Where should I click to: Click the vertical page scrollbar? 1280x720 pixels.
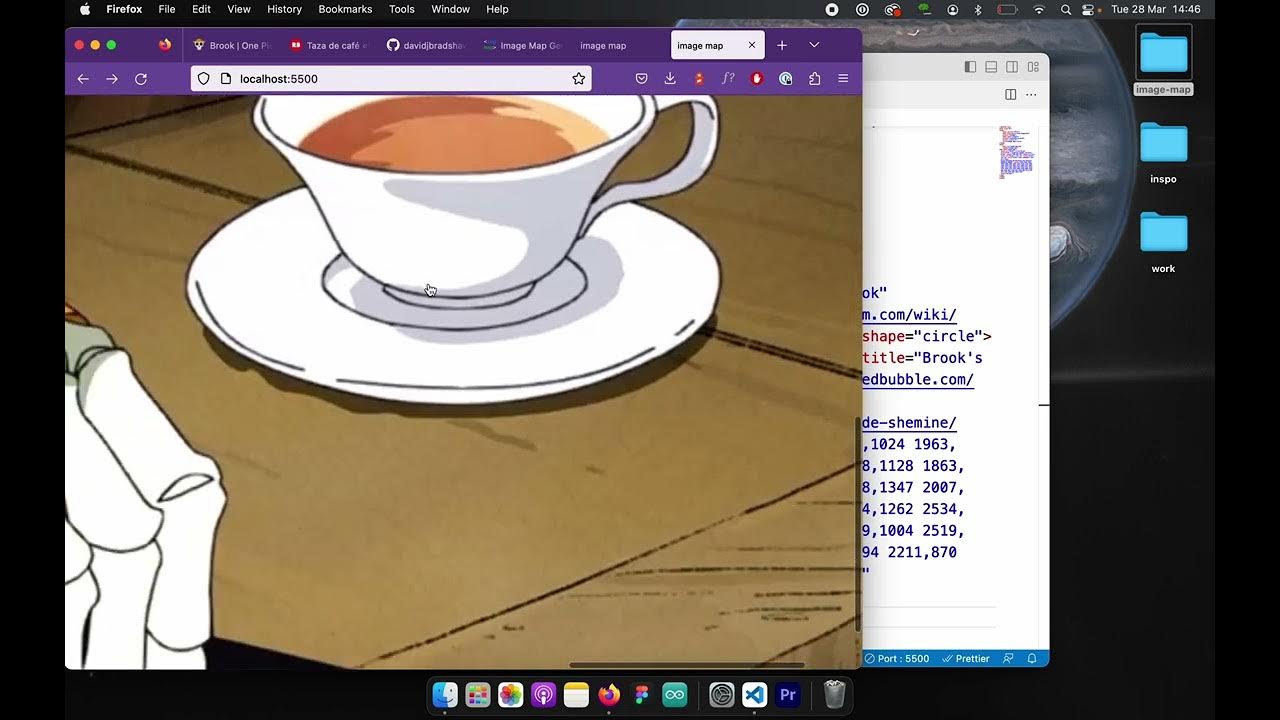[857, 523]
